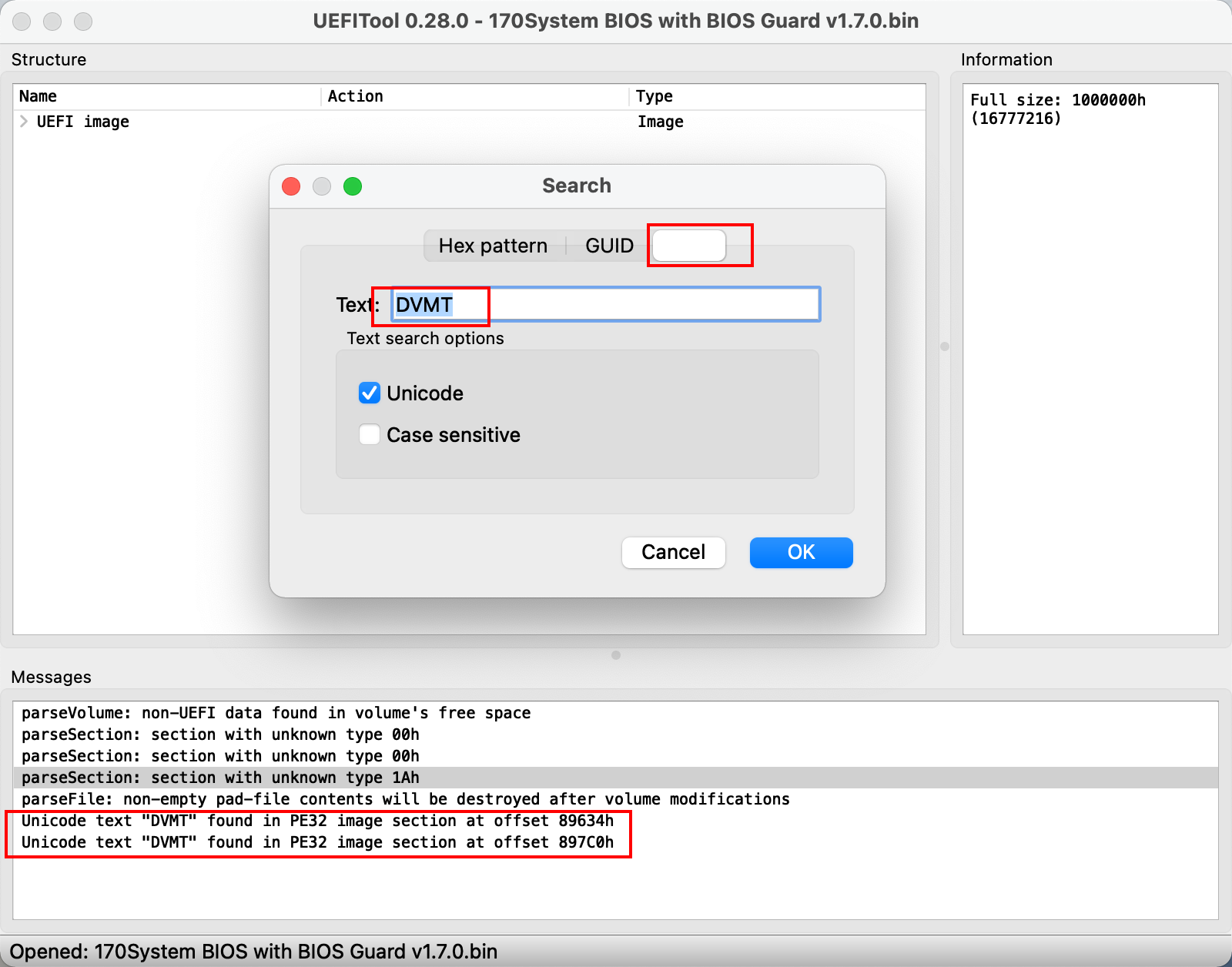The height and width of the screenshot is (967, 1232).
Task: Select message about offset 897C0h
Action: pyautogui.click(x=615, y=842)
